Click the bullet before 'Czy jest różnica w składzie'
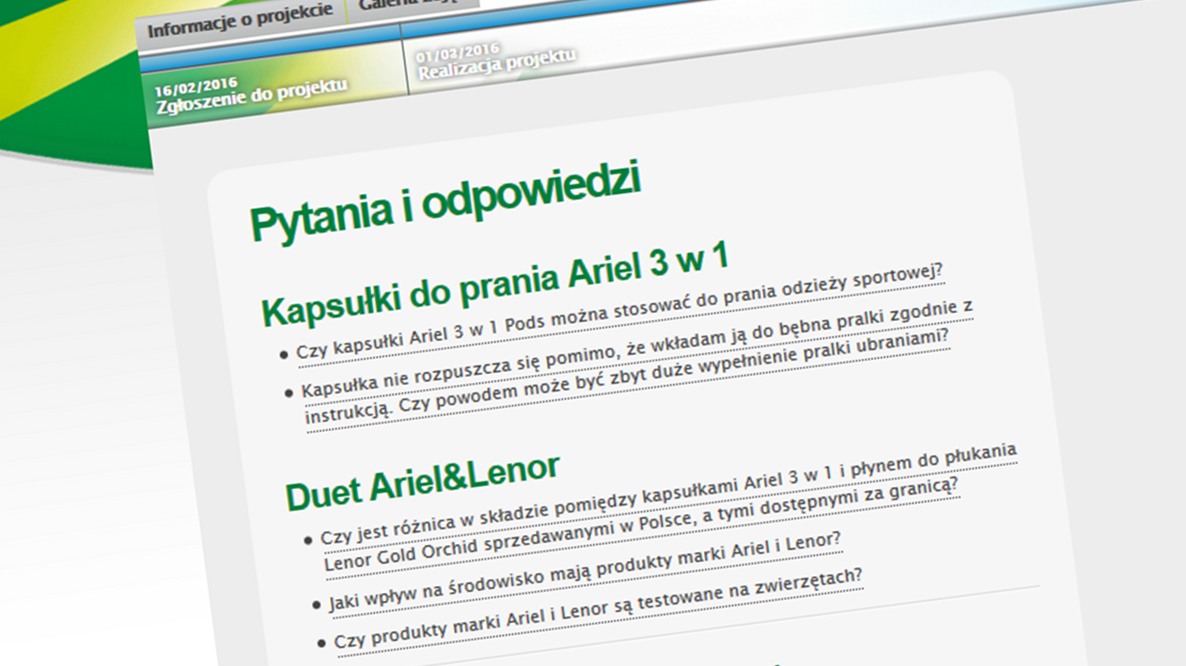Image resolution: width=1186 pixels, height=666 pixels. click(307, 540)
